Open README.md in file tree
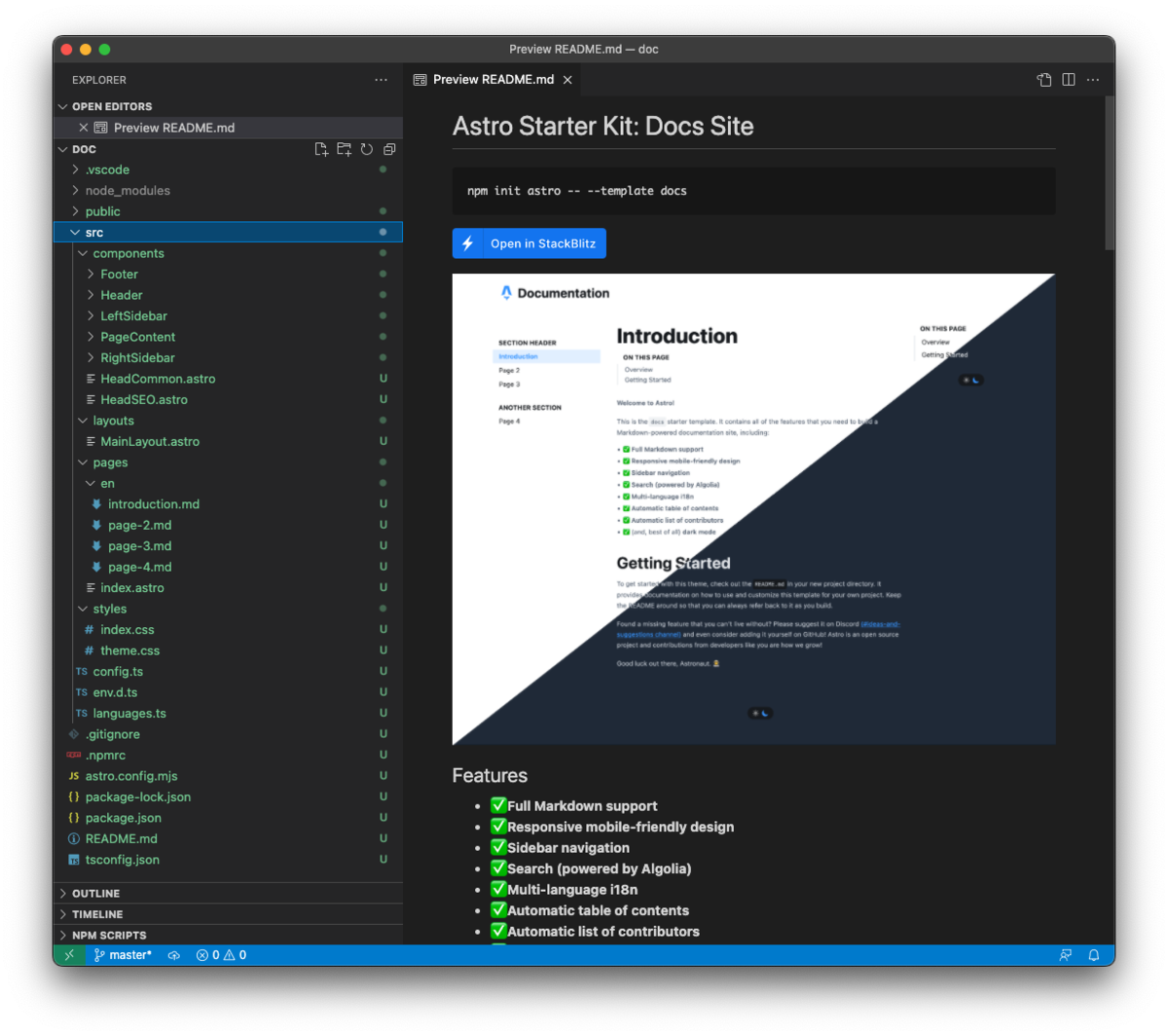The width and height of the screenshot is (1168, 1036). pyautogui.click(x=228, y=839)
